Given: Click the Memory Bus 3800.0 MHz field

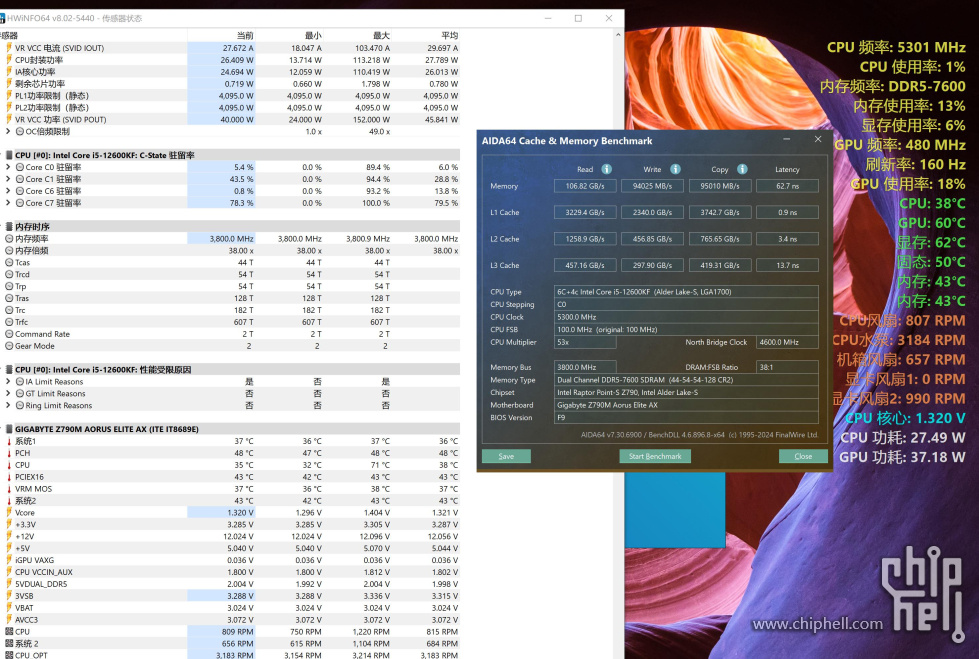Looking at the screenshot, I should (x=585, y=367).
